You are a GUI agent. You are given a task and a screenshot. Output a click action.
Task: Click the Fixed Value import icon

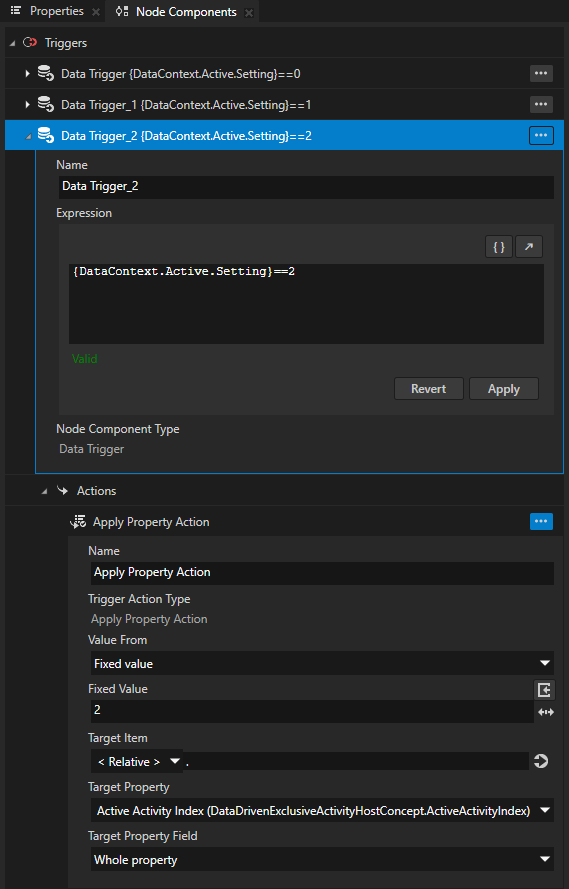tap(544, 689)
